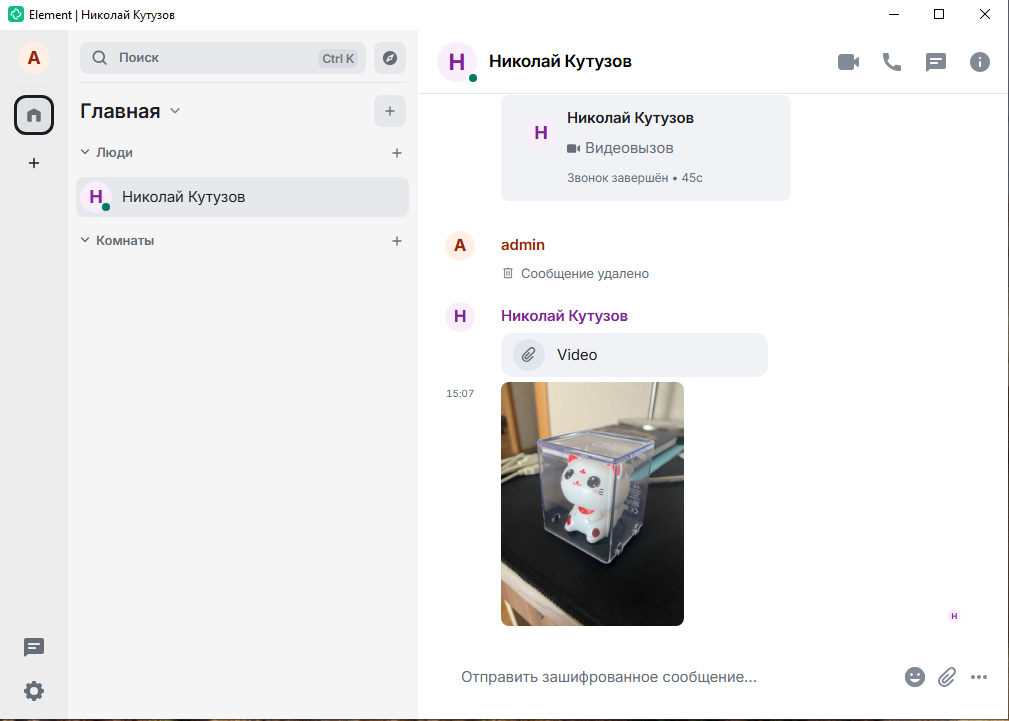Create a new space with plus
Viewport: 1009px width, 721px height.
[x=34, y=162]
